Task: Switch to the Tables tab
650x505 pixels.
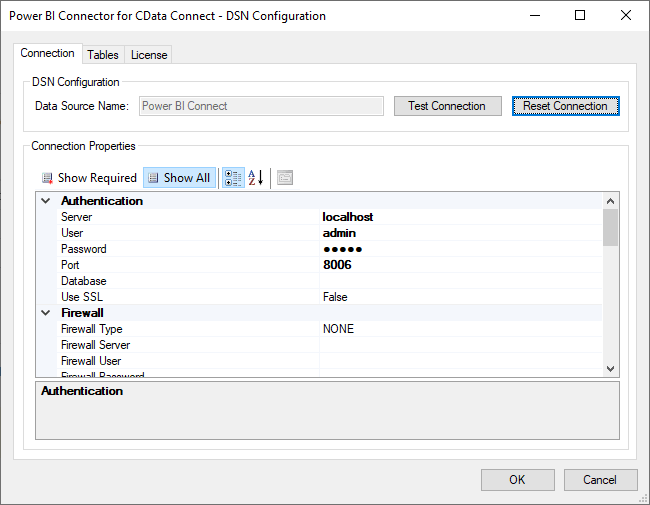Action: [x=102, y=55]
